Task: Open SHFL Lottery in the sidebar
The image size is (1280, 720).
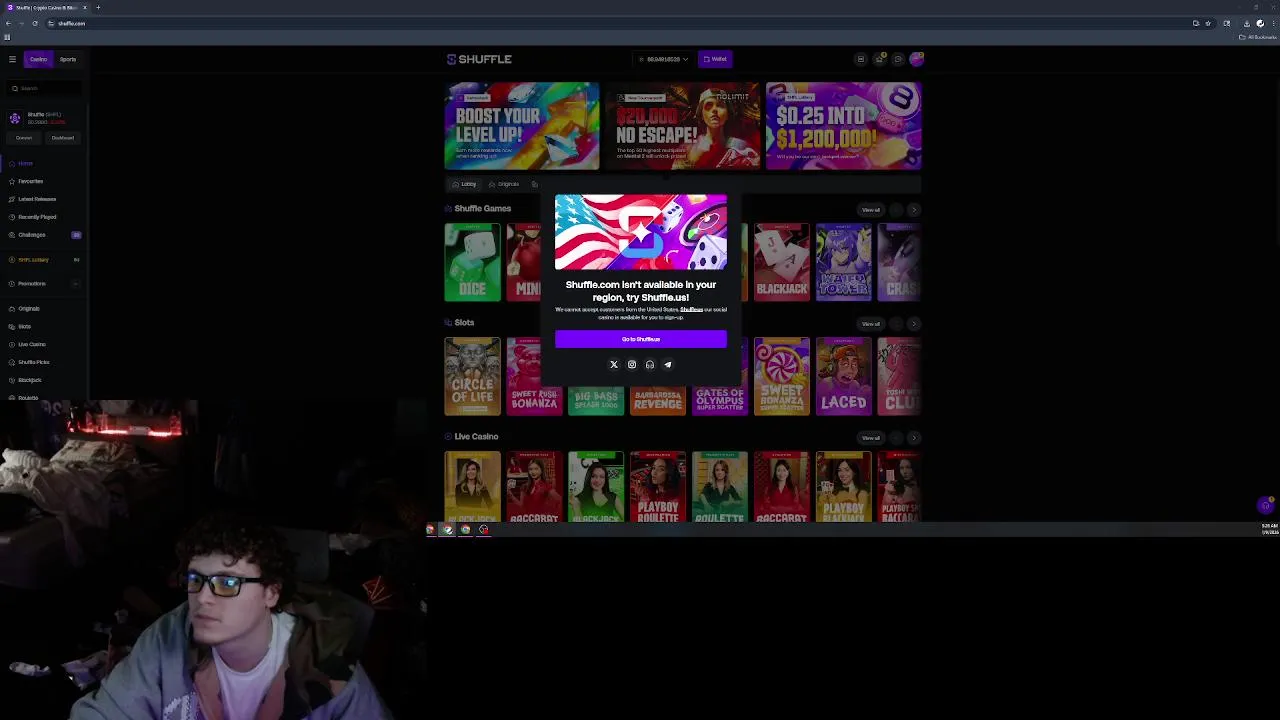Action: (x=32, y=260)
